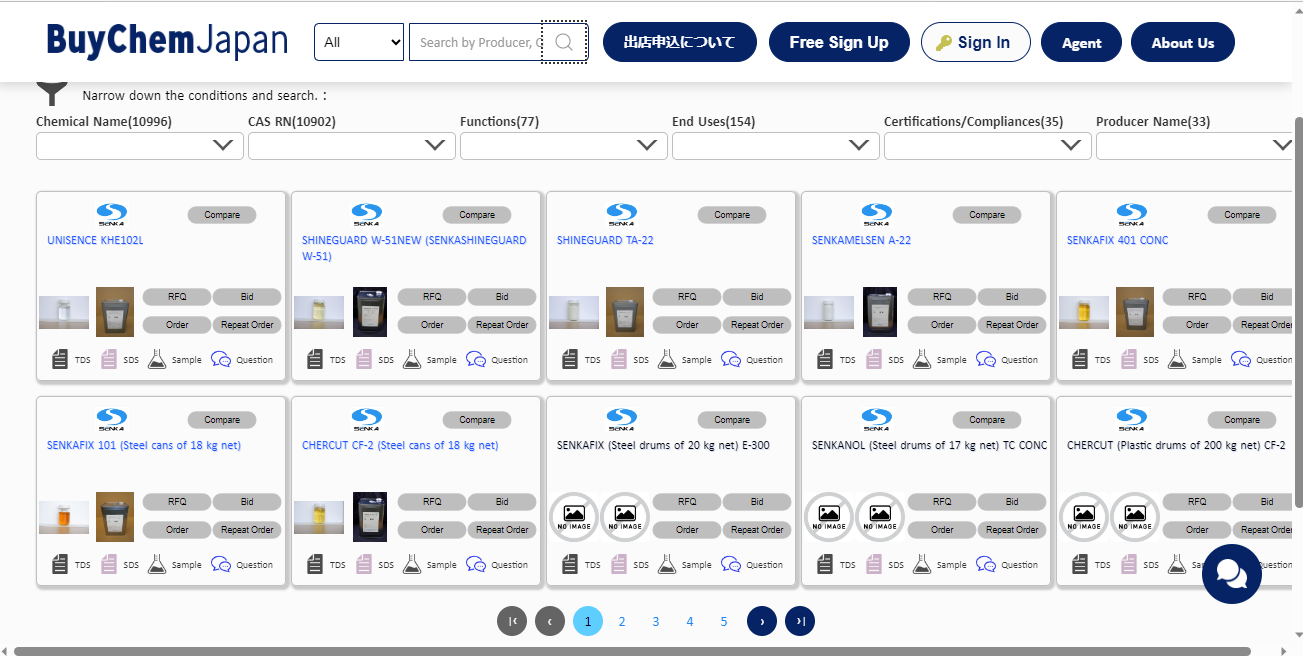Click the 出店申込について button
The width and height of the screenshot is (1303, 656).
point(680,42)
